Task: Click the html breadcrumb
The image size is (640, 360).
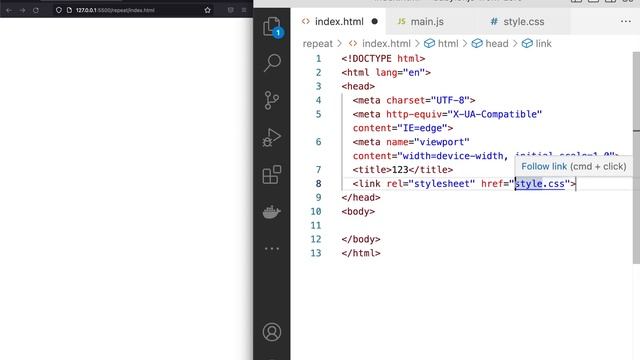Action: pos(448,44)
